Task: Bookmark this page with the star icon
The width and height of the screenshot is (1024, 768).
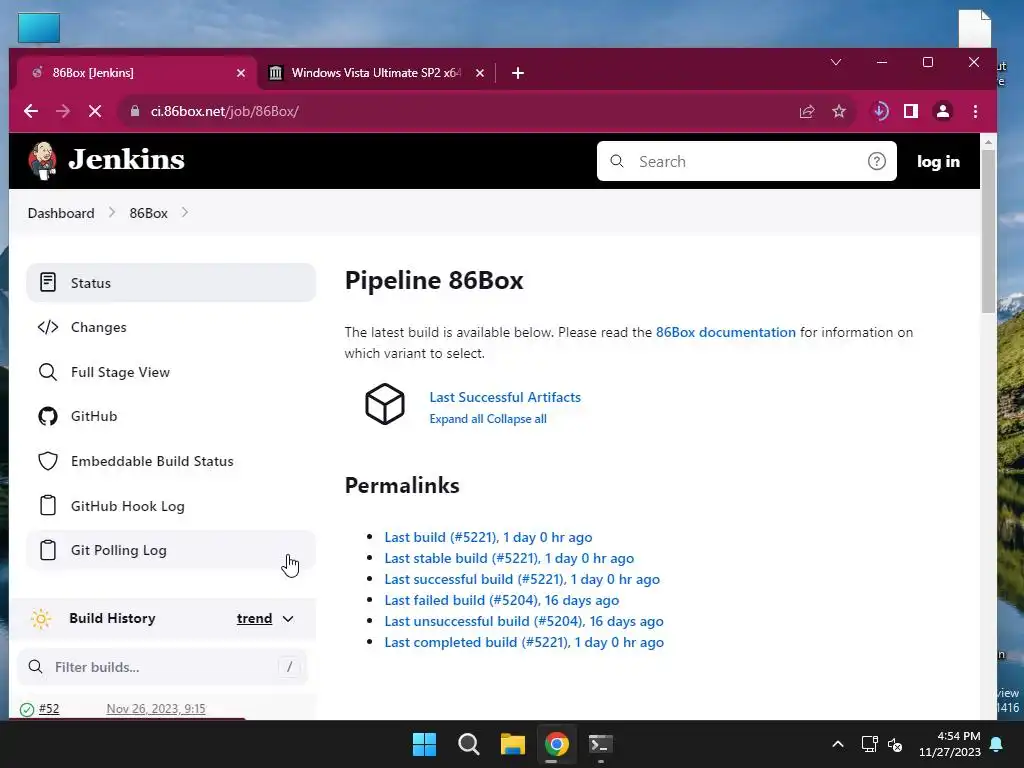Action: click(x=839, y=111)
